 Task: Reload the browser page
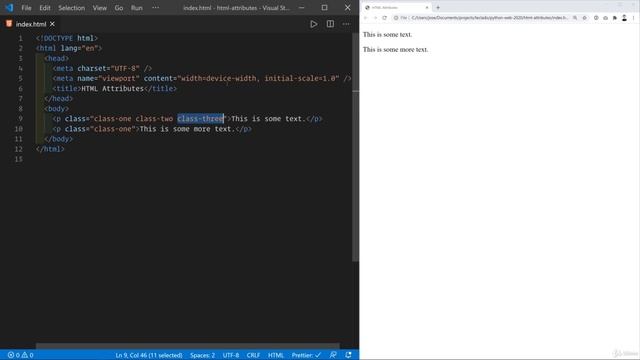384,18
